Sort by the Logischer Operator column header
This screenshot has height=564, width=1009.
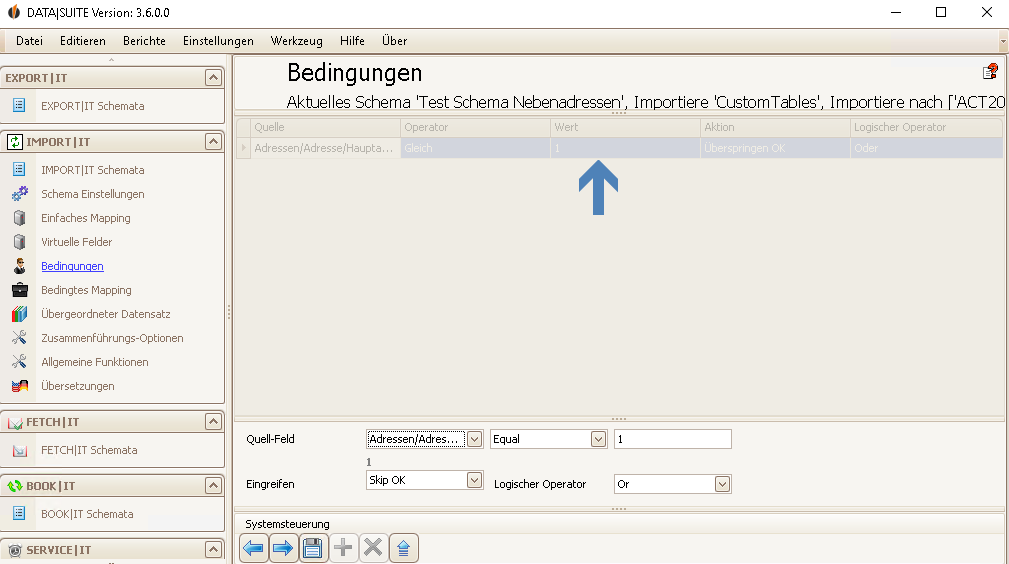point(925,127)
